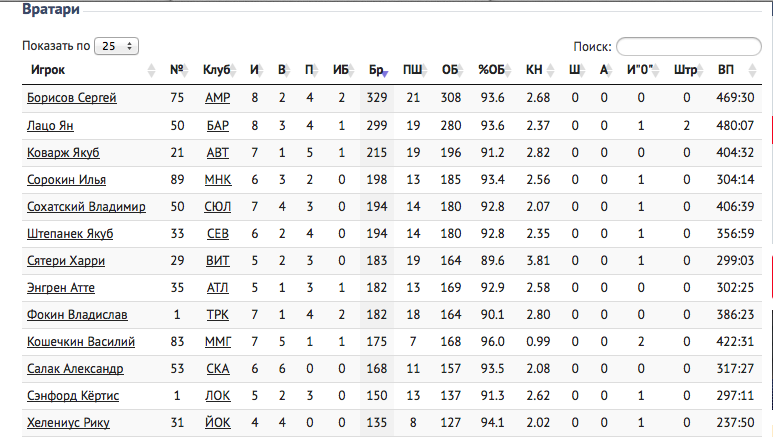Open Кошечкин Василий player link

tap(81, 342)
